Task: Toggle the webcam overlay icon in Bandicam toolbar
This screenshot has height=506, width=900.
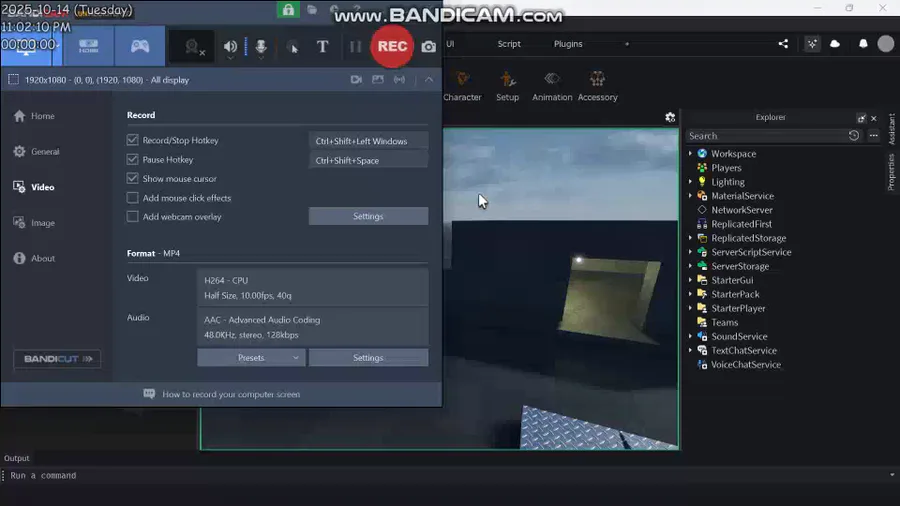Action: point(192,47)
